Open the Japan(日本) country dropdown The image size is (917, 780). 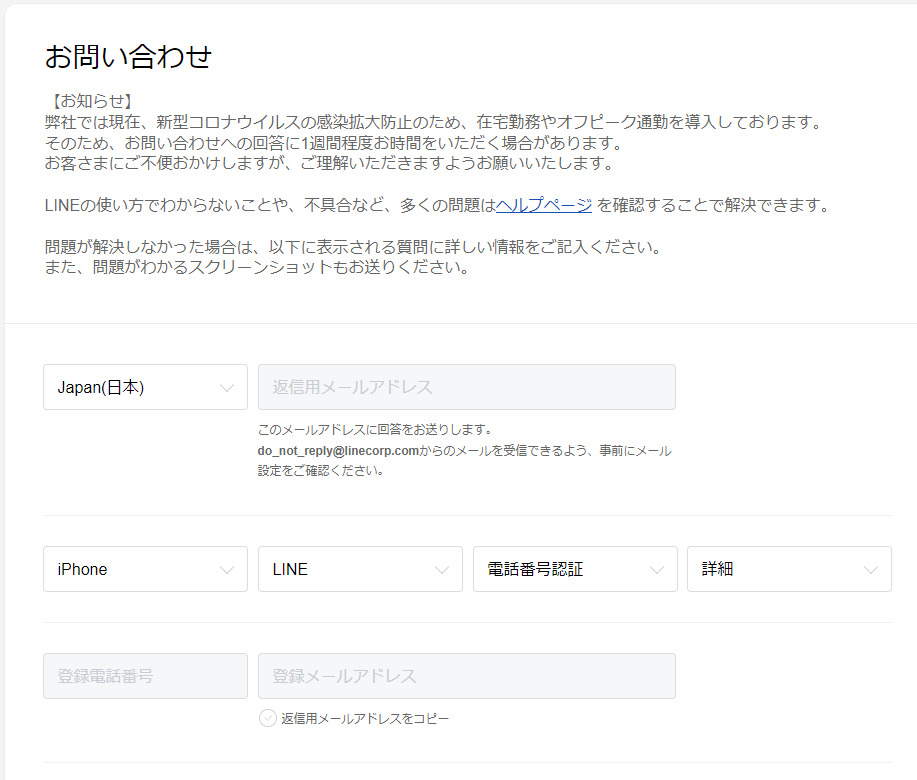145,387
